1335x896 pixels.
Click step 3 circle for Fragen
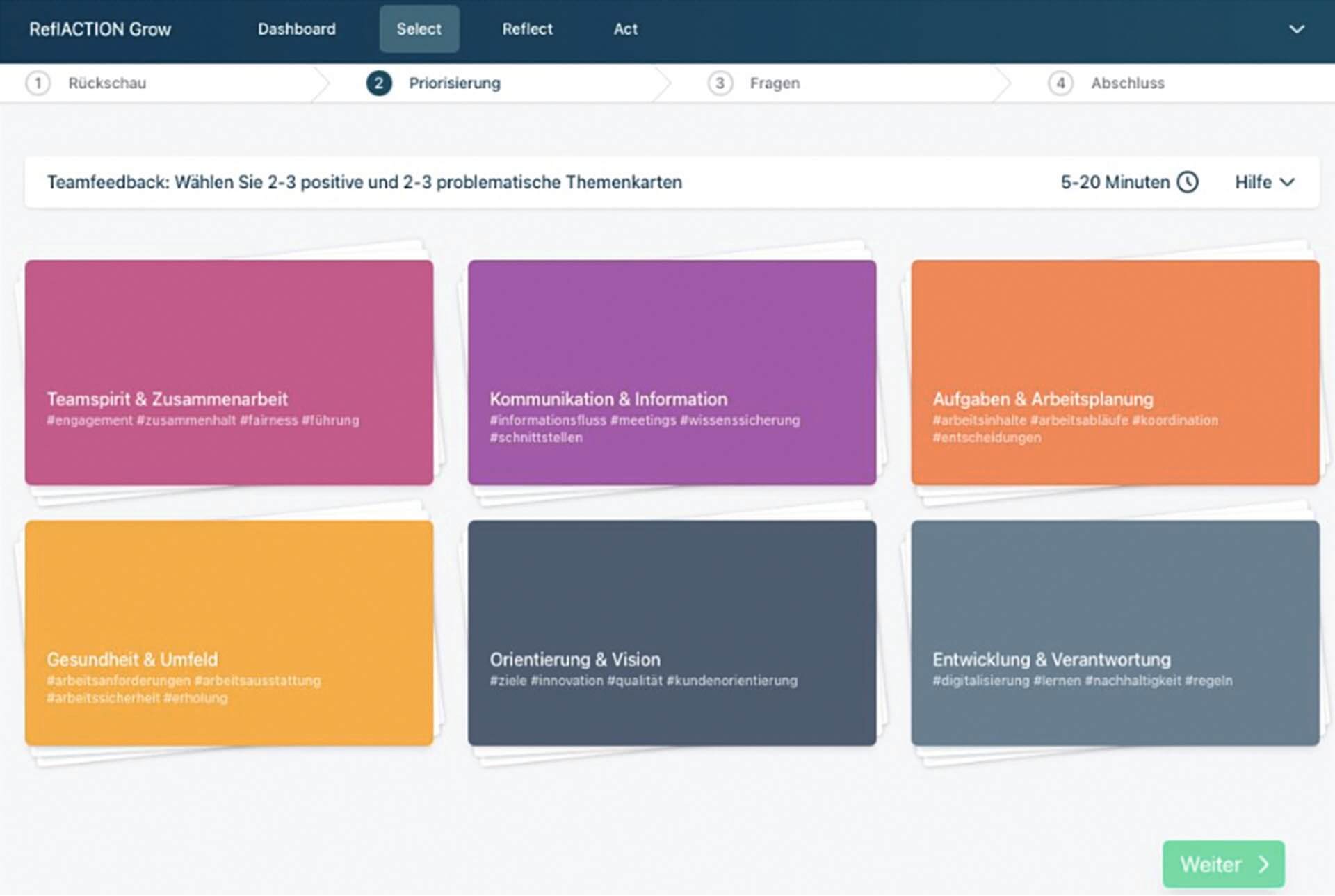(720, 83)
